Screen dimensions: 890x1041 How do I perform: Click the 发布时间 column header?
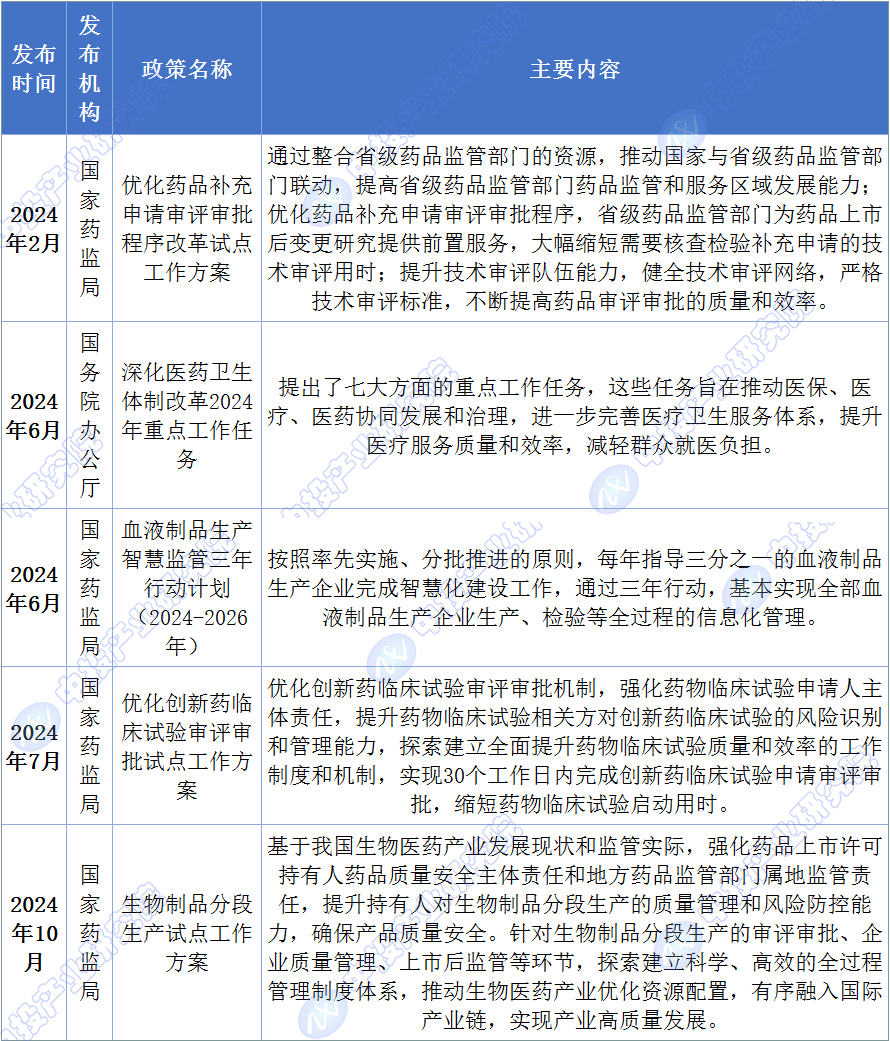[33, 68]
